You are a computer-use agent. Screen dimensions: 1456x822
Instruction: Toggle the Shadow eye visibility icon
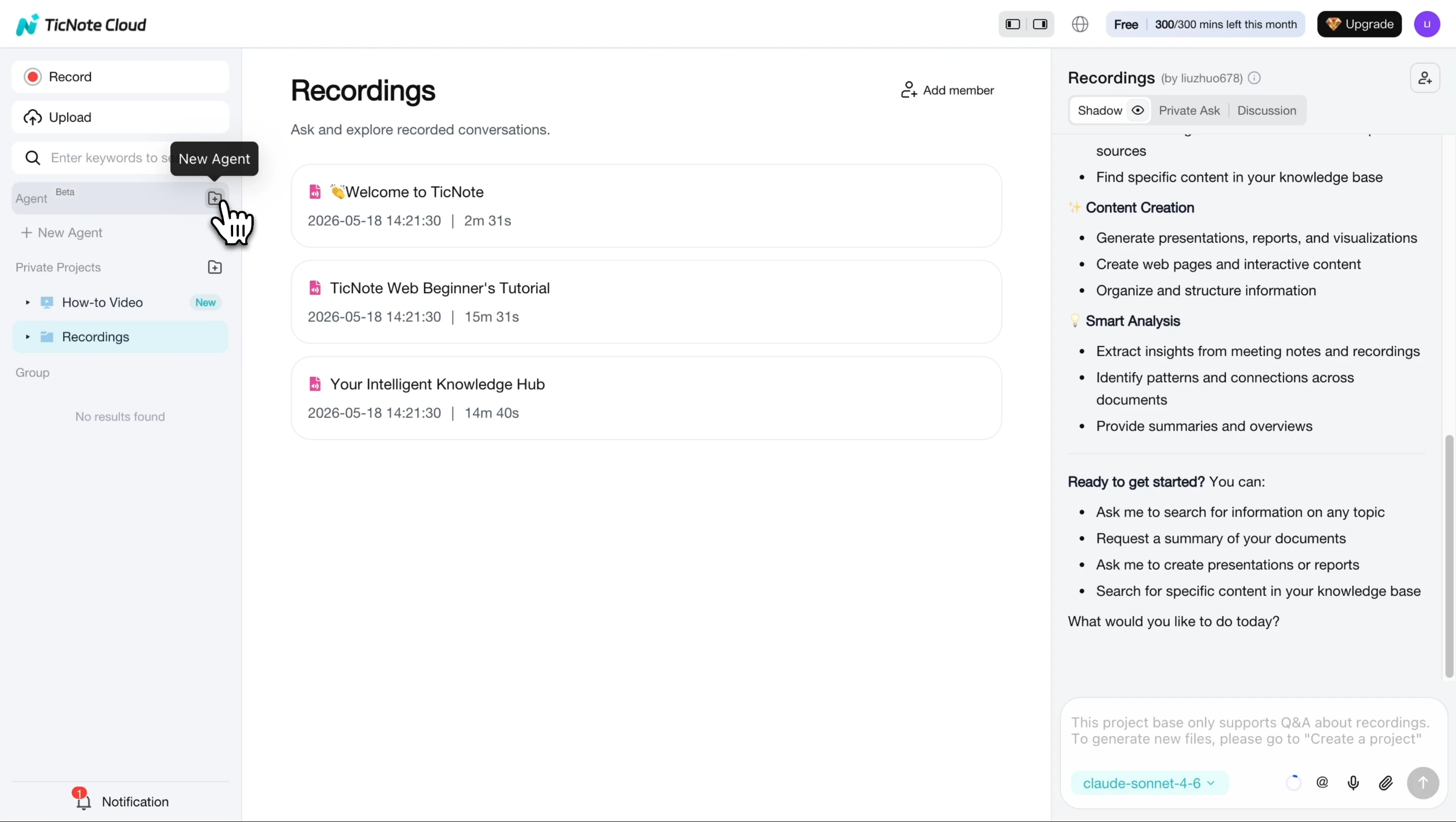point(1138,110)
